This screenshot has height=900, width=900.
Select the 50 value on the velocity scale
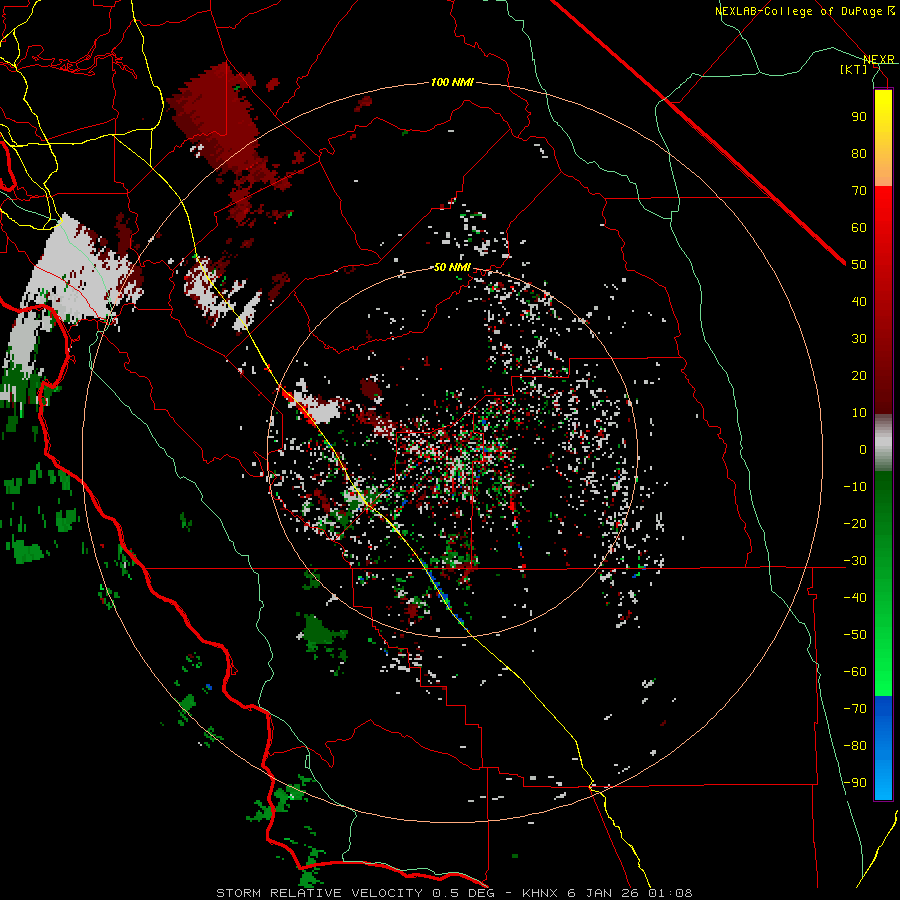pyautogui.click(x=859, y=265)
